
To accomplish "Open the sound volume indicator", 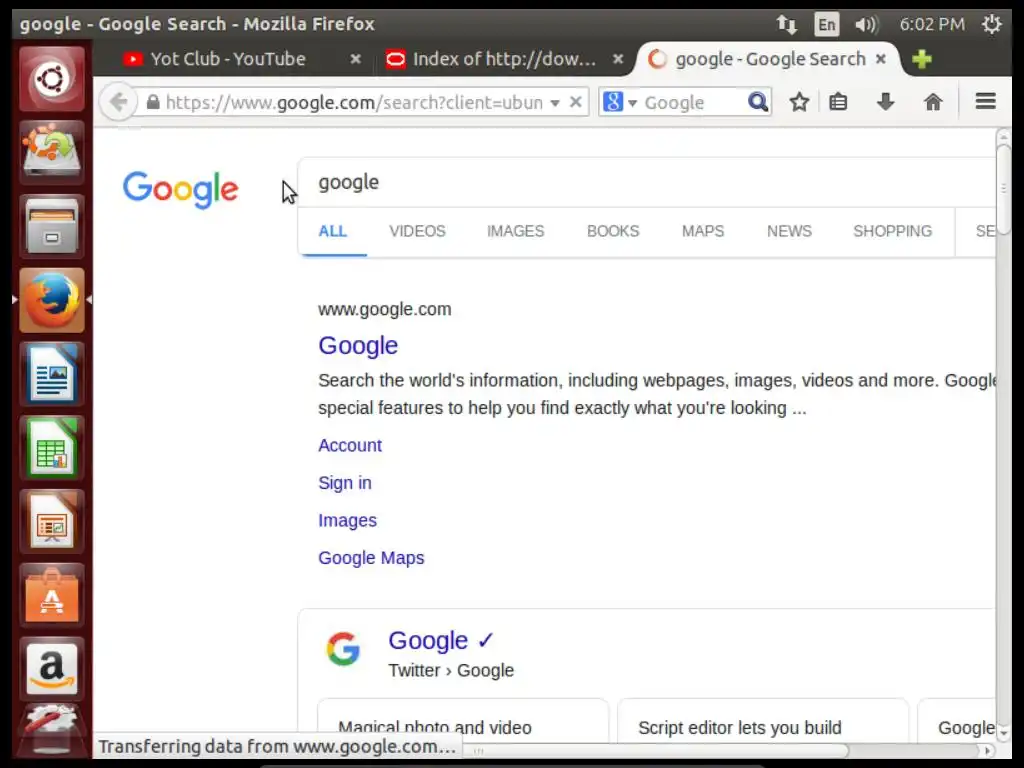I will pos(866,25).
